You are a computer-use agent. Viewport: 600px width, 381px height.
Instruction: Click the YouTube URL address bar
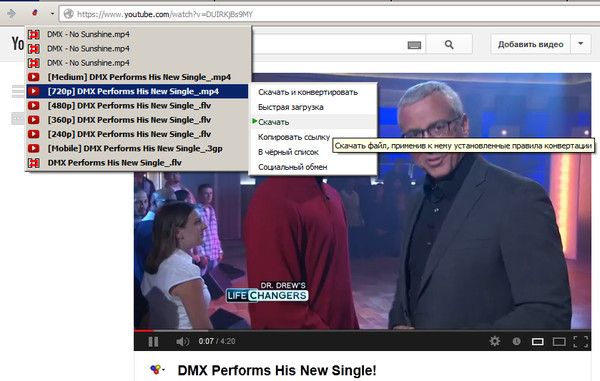coord(329,14)
